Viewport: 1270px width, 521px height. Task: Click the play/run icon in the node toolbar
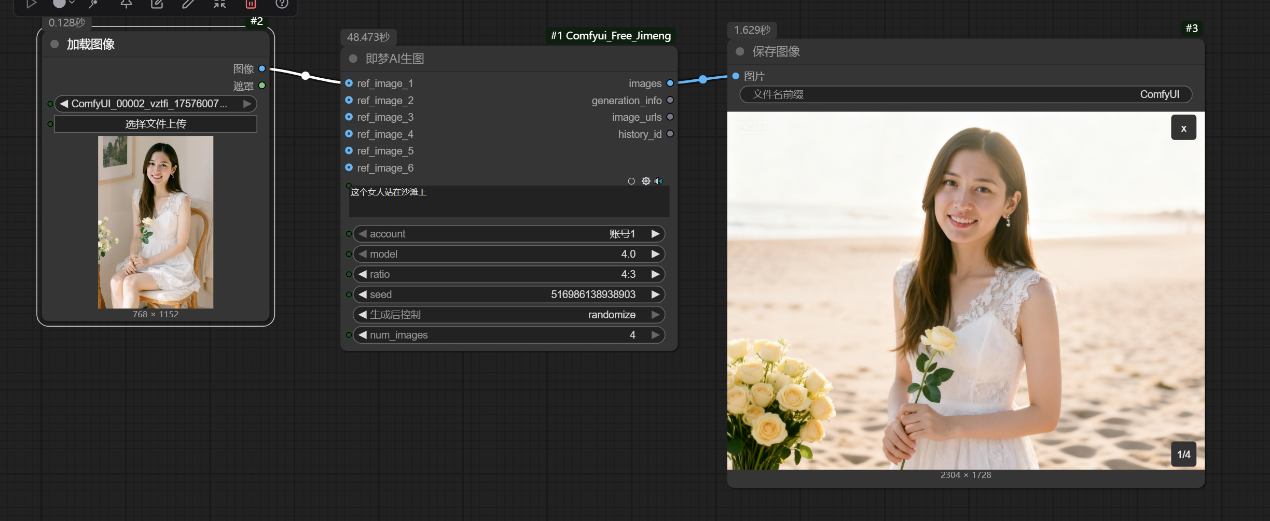pyautogui.click(x=31, y=4)
